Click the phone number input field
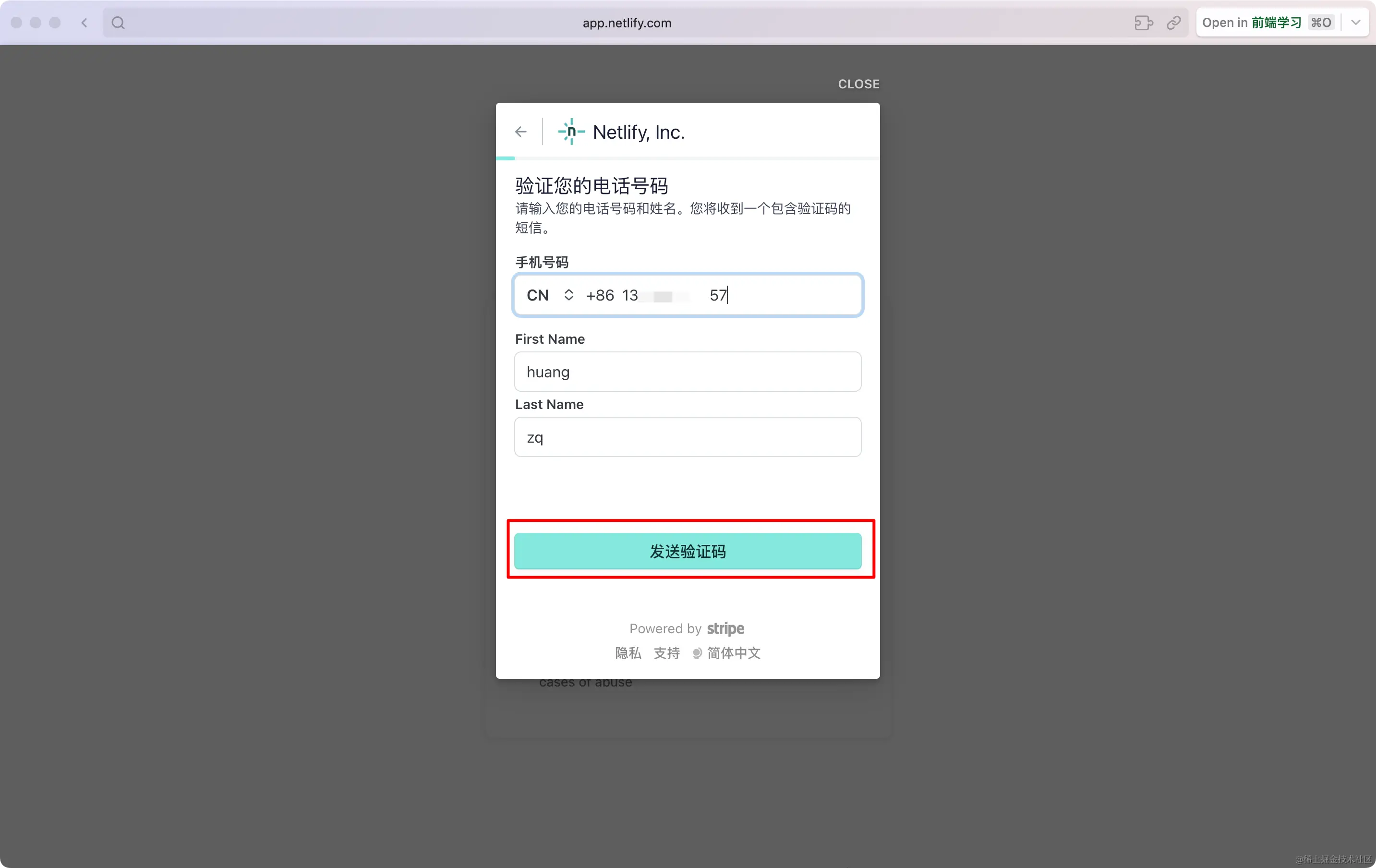Viewport: 1376px width, 868px height. (x=688, y=295)
